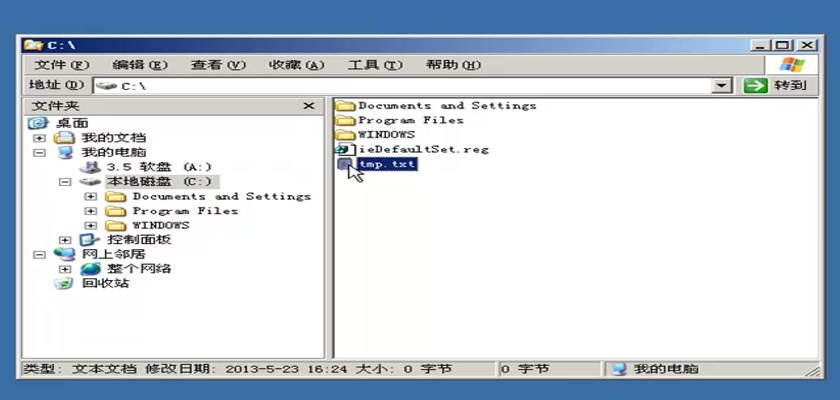
Task: Collapse the My Computer tree node
Action: tap(39, 153)
